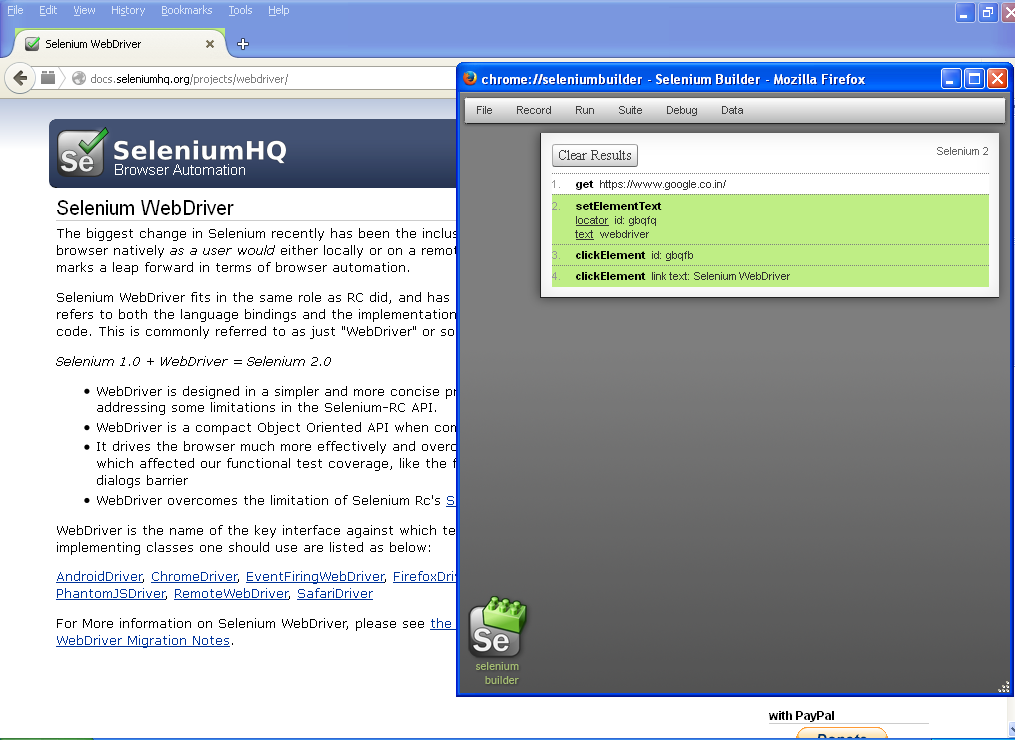Open the Run menu in Selenium Builder
Viewport: 1015px width, 740px height.
585,110
